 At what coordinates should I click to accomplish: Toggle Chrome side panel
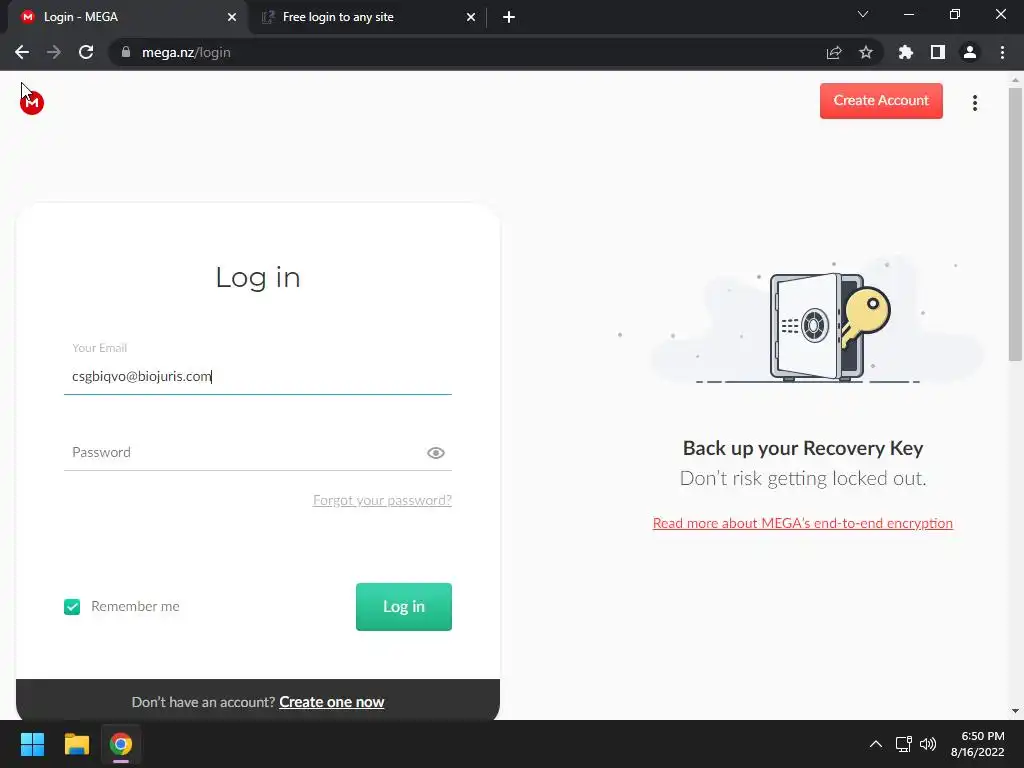coord(938,52)
